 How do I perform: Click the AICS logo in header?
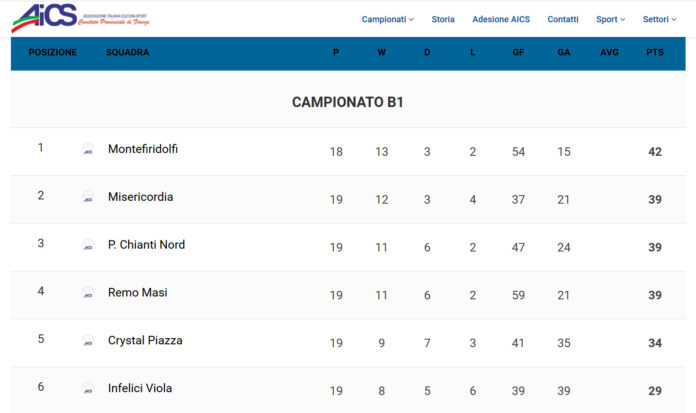[80, 19]
